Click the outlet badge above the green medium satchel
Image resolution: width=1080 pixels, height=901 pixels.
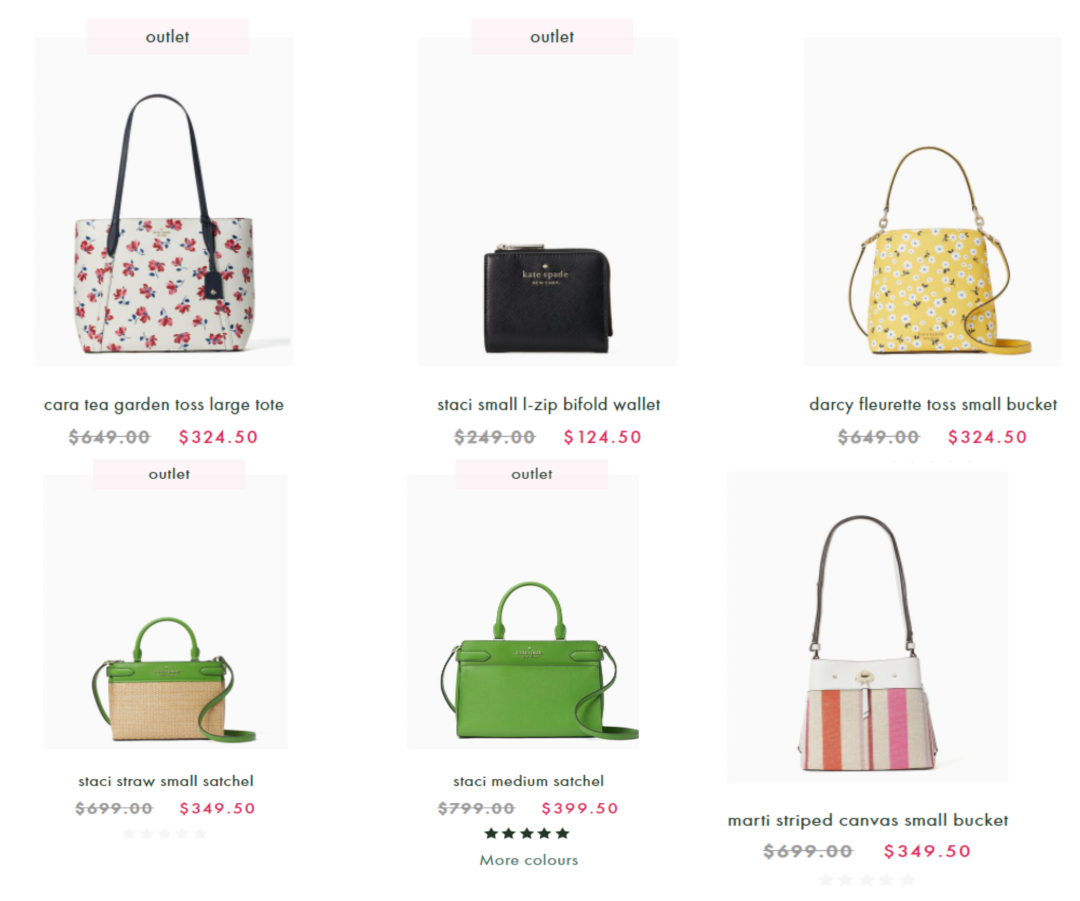coord(531,474)
